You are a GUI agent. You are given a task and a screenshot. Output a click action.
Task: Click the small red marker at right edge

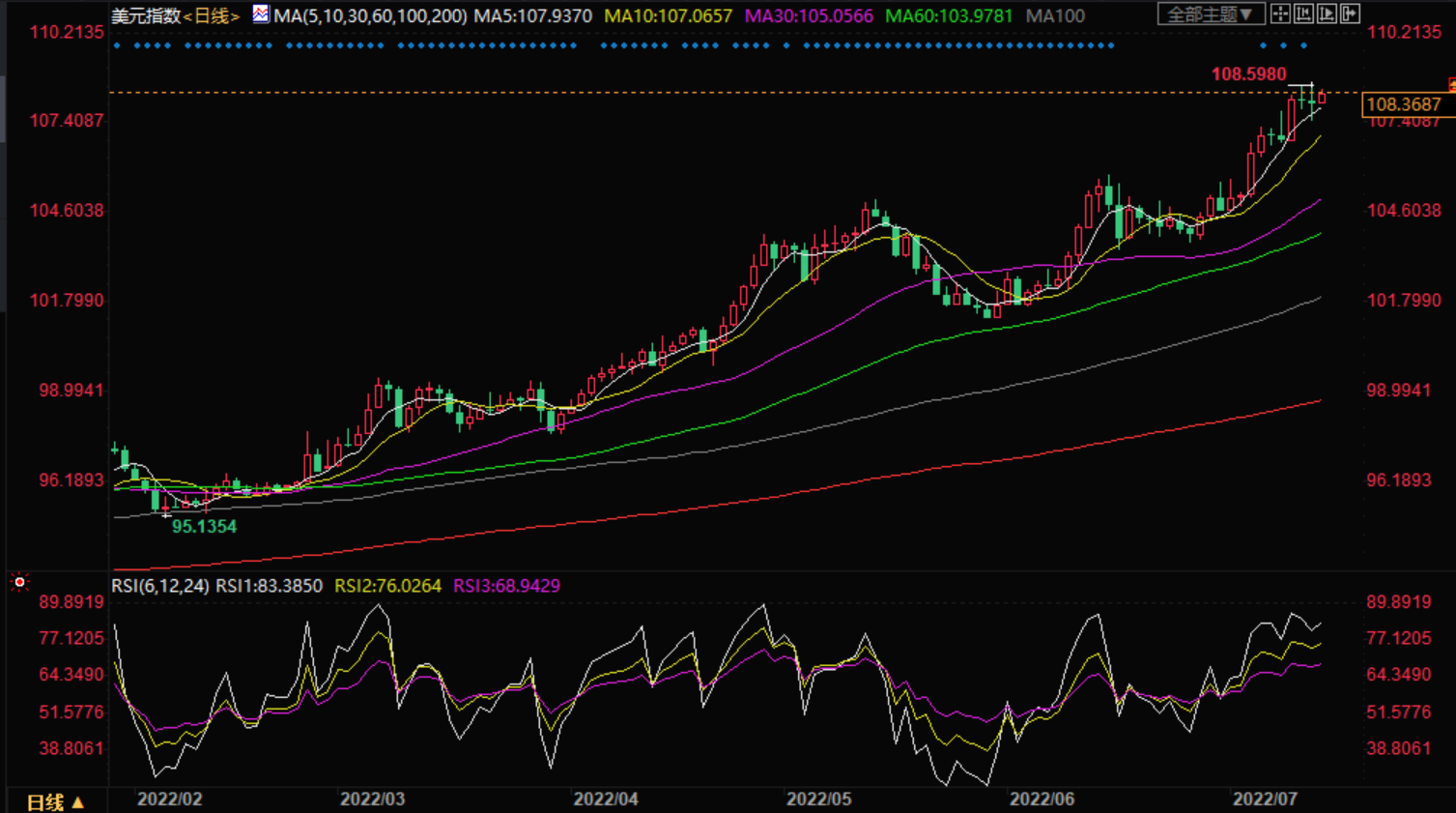(x=1451, y=86)
